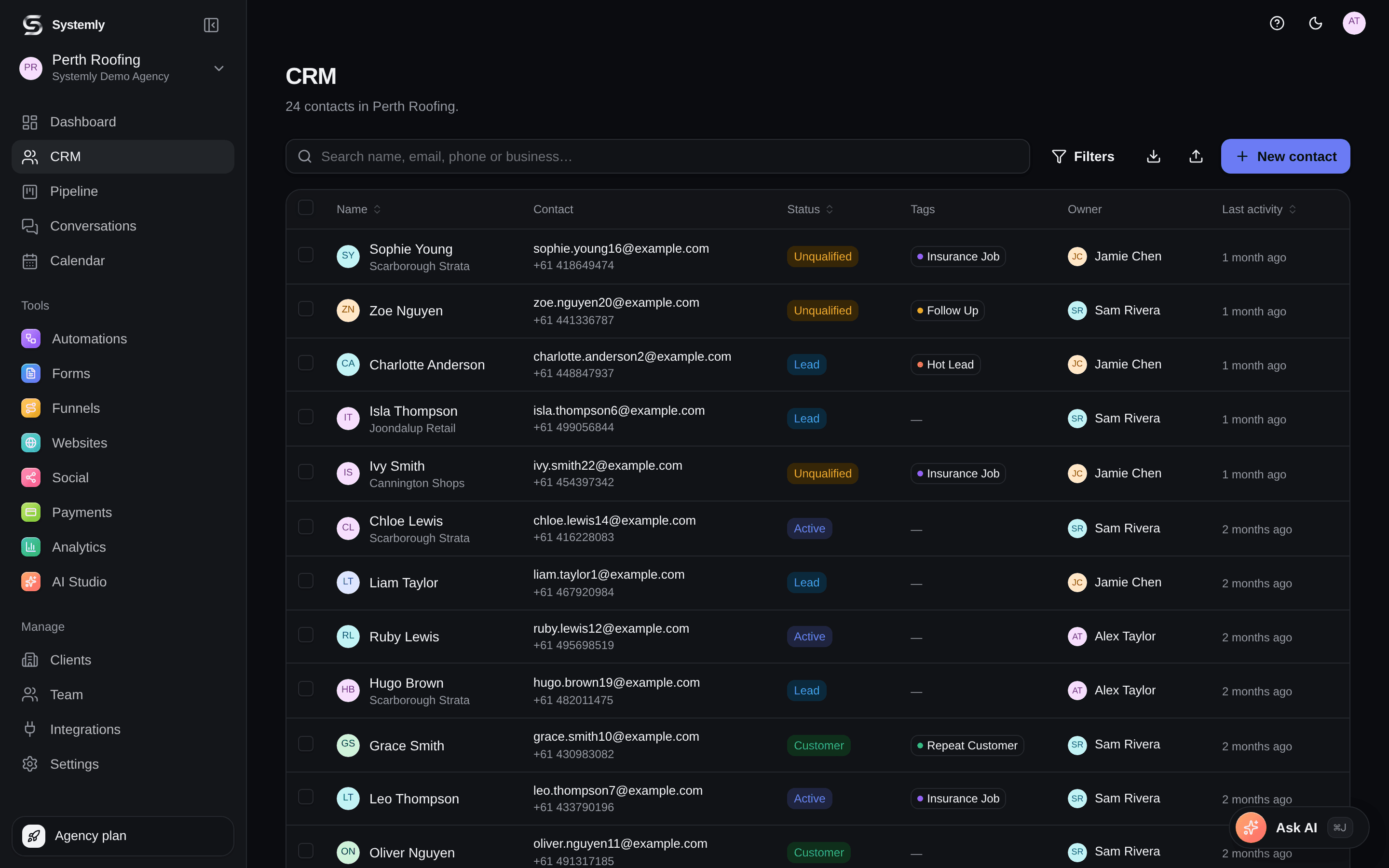
Task: Click Charlotte Anderson's CA avatar
Action: point(348,364)
